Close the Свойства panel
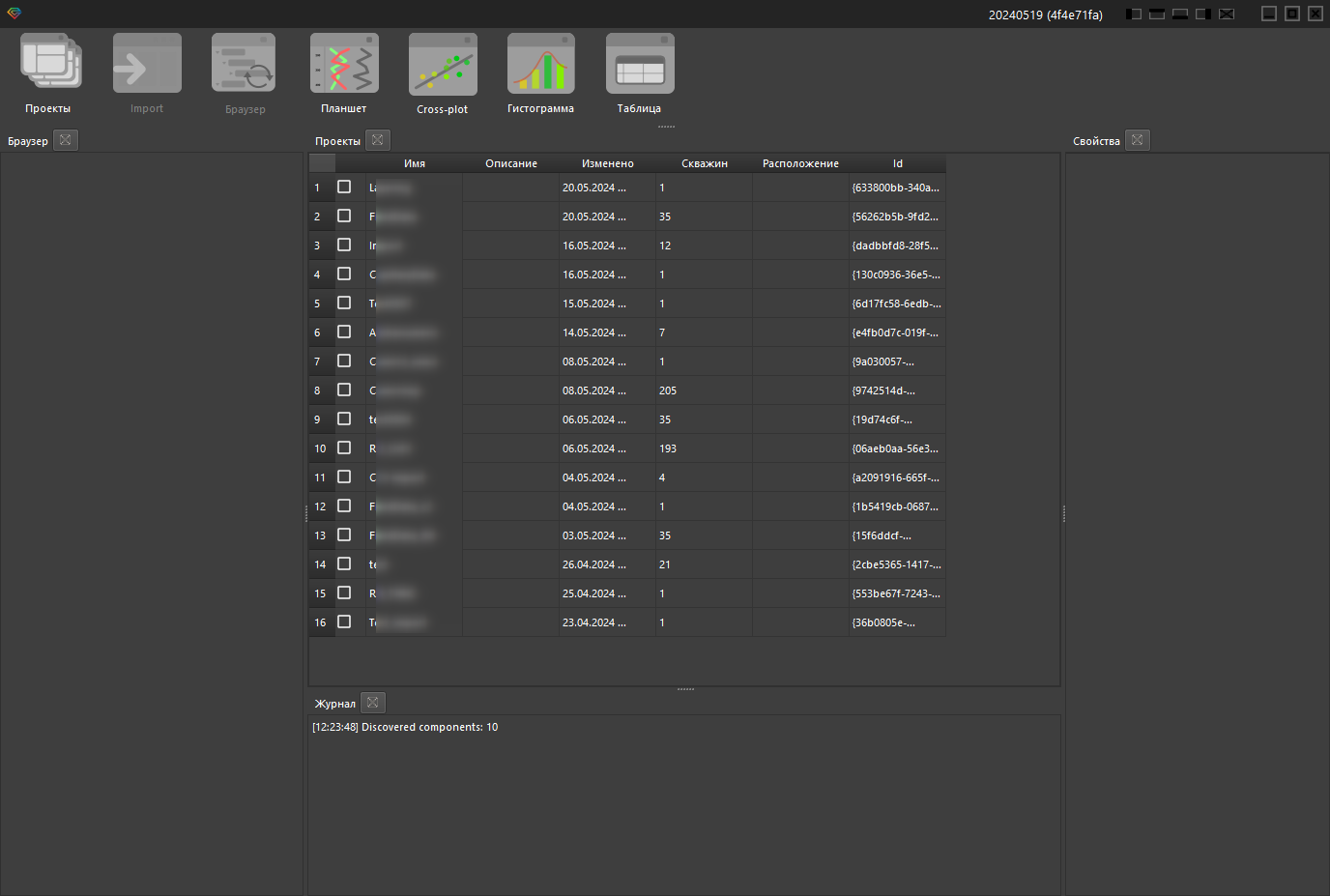 pos(1138,140)
